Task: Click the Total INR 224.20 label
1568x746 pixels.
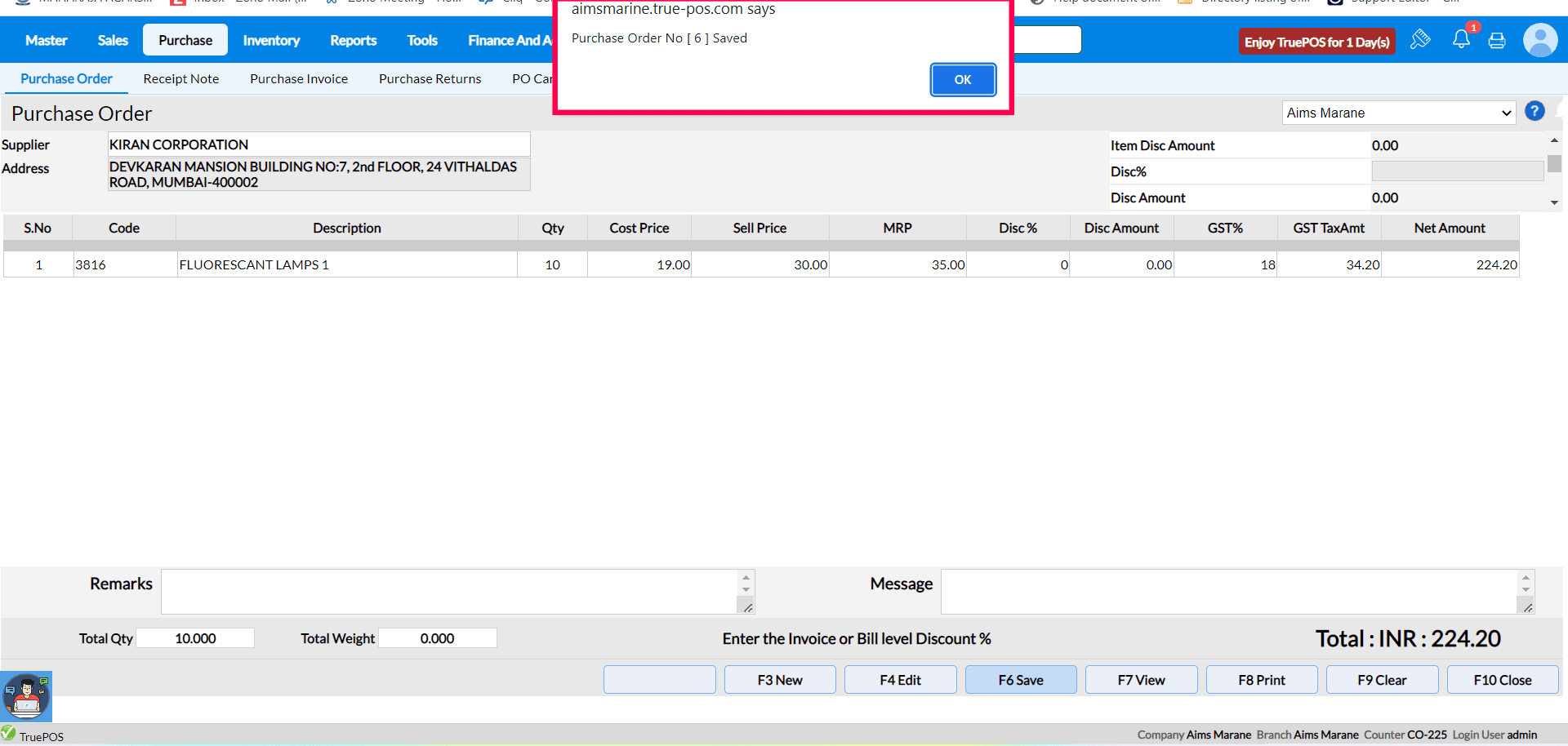Action: (1408, 638)
